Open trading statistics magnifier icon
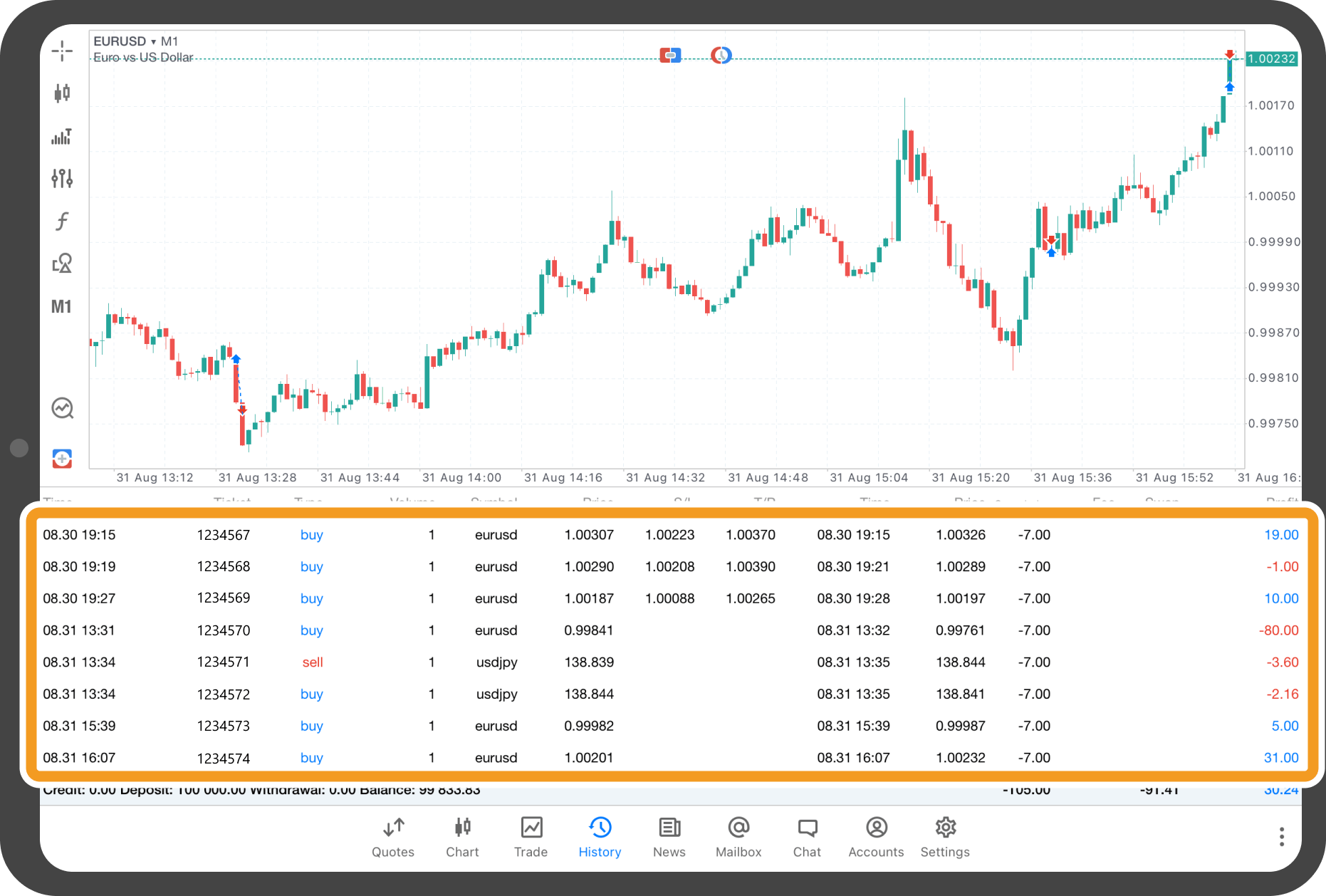The width and height of the screenshot is (1326, 896). [x=62, y=407]
